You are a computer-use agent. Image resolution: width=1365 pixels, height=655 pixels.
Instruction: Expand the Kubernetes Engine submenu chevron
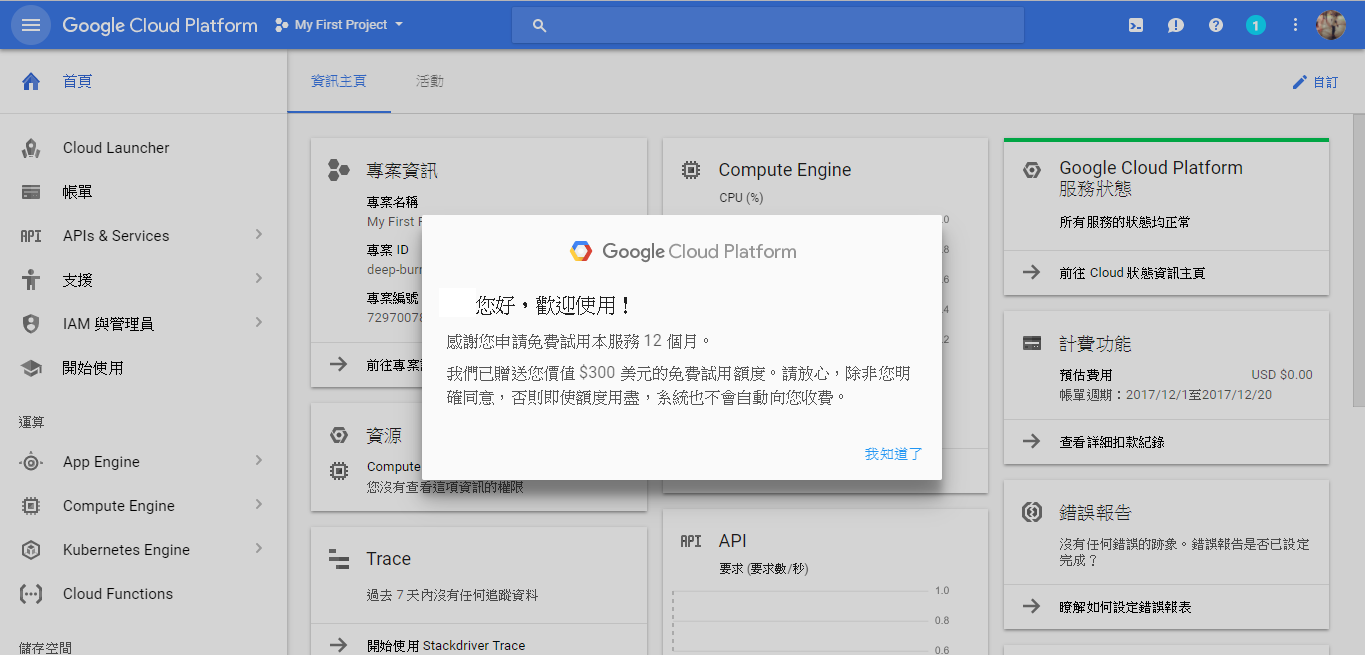(258, 549)
